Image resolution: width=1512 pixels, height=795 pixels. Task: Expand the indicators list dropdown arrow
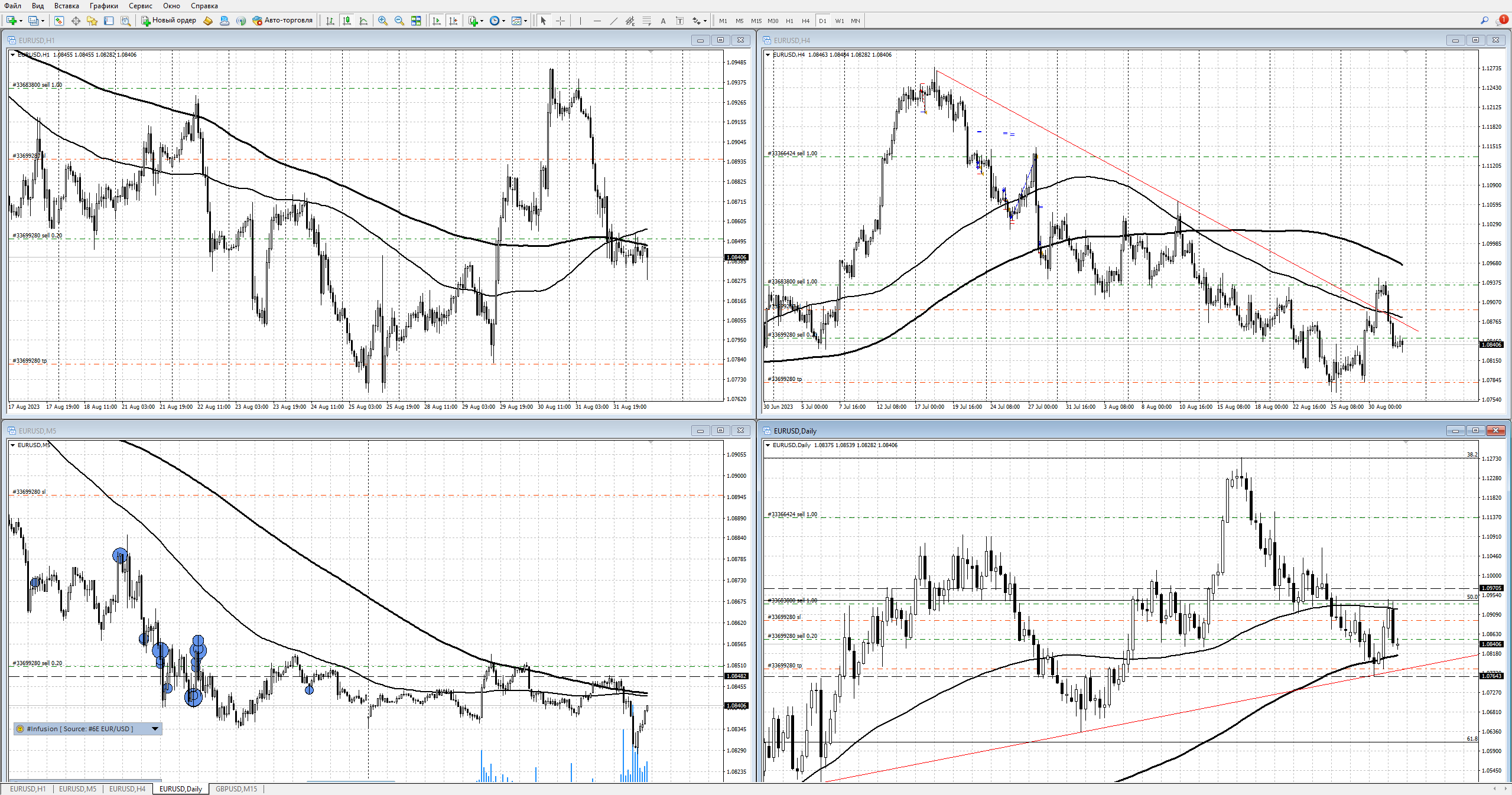pos(482,21)
